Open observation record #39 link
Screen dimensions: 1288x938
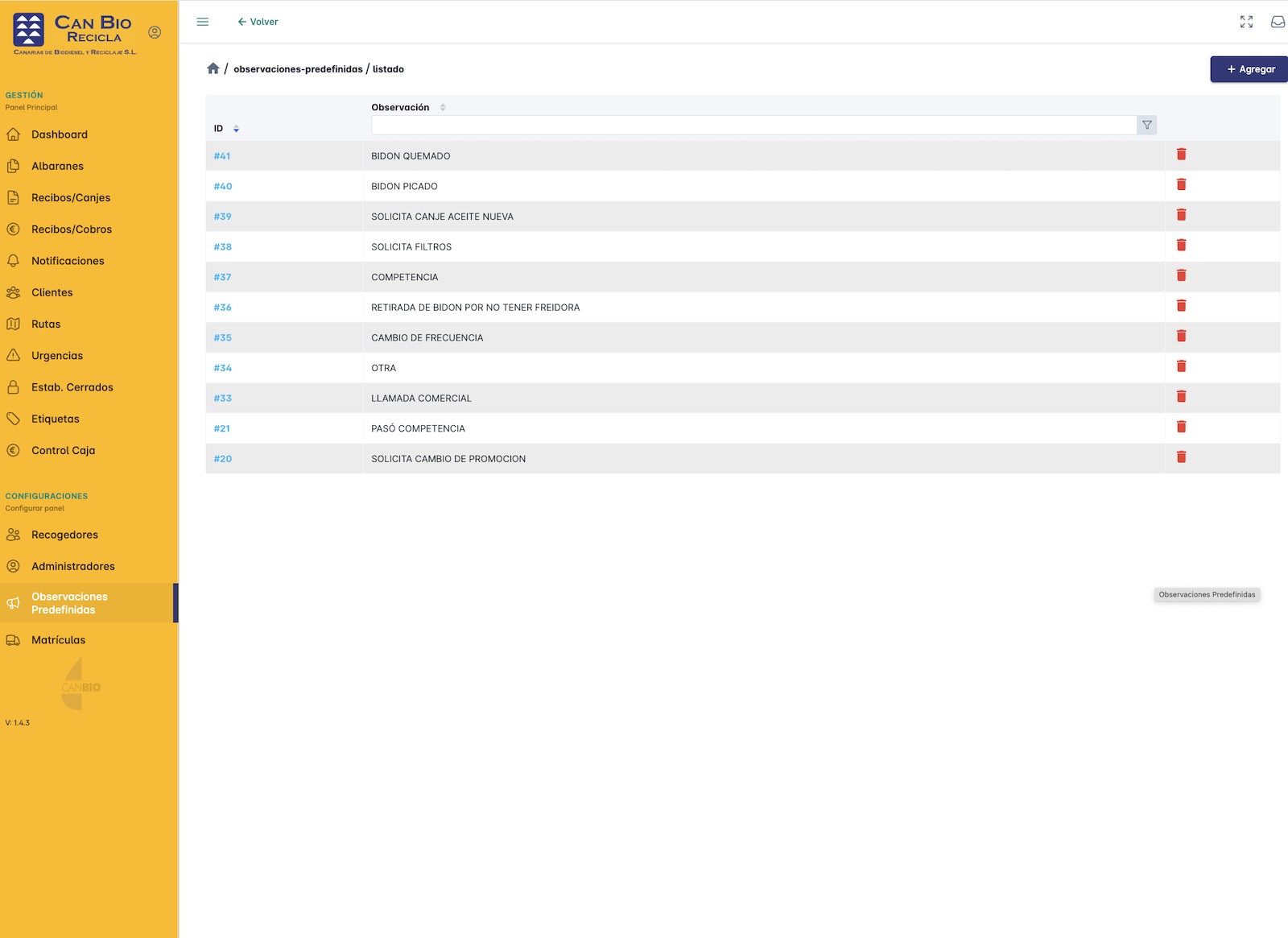tap(222, 217)
